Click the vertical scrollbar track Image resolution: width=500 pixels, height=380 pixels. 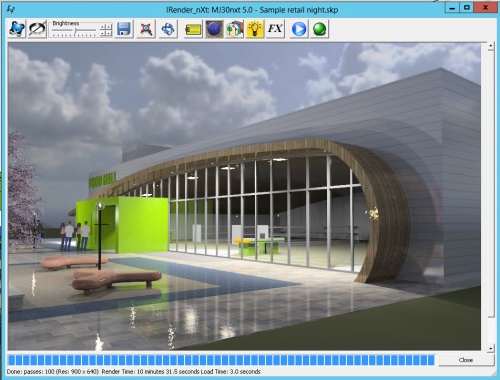point(490,197)
